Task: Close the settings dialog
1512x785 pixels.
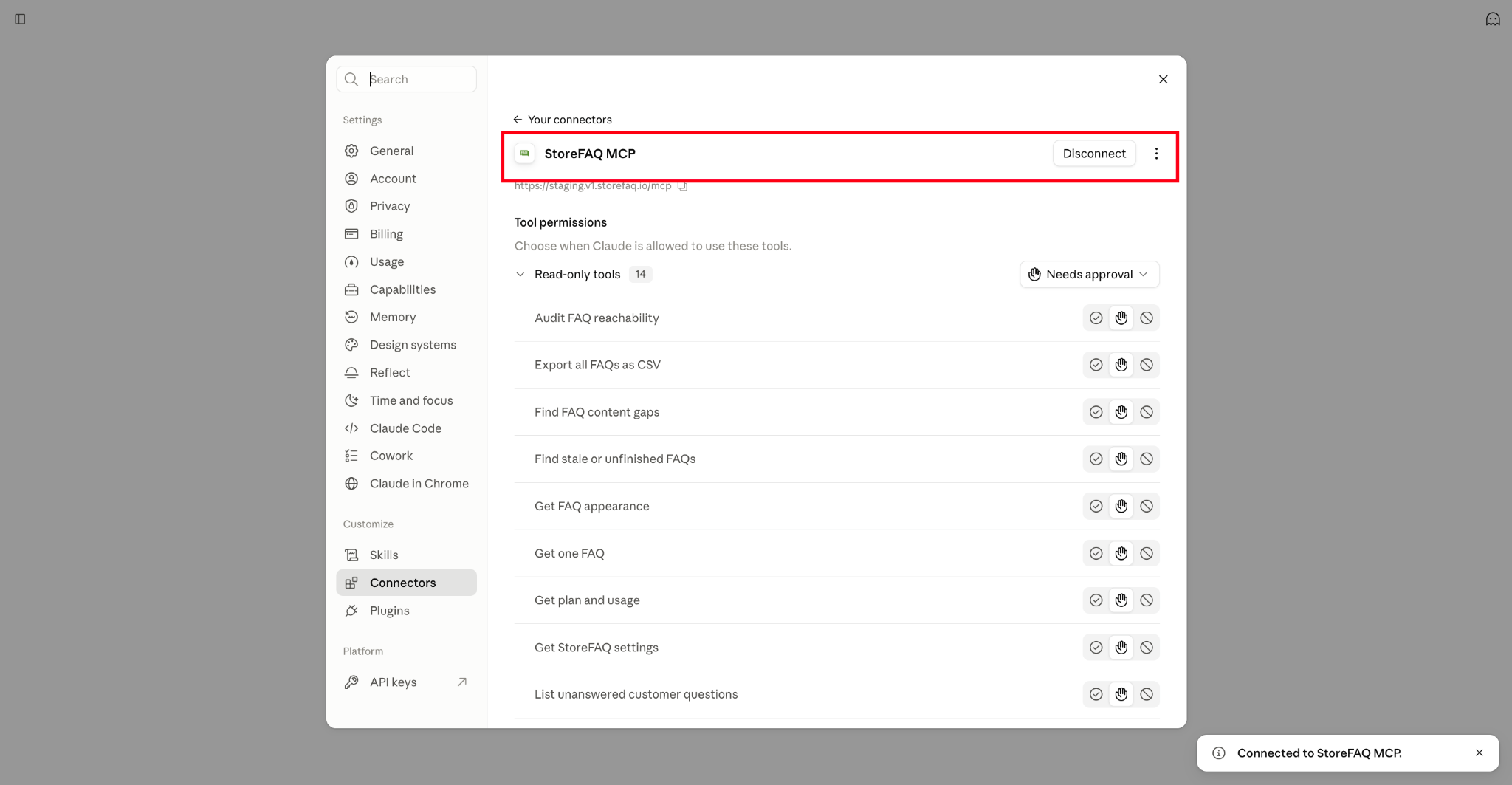Action: pos(1163,79)
